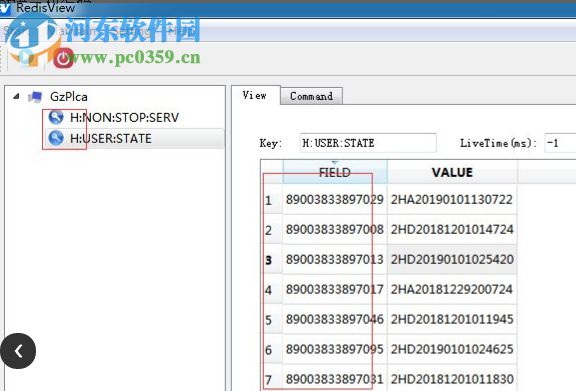Switch to the Command tab
This screenshot has height=391, width=576.
point(312,96)
